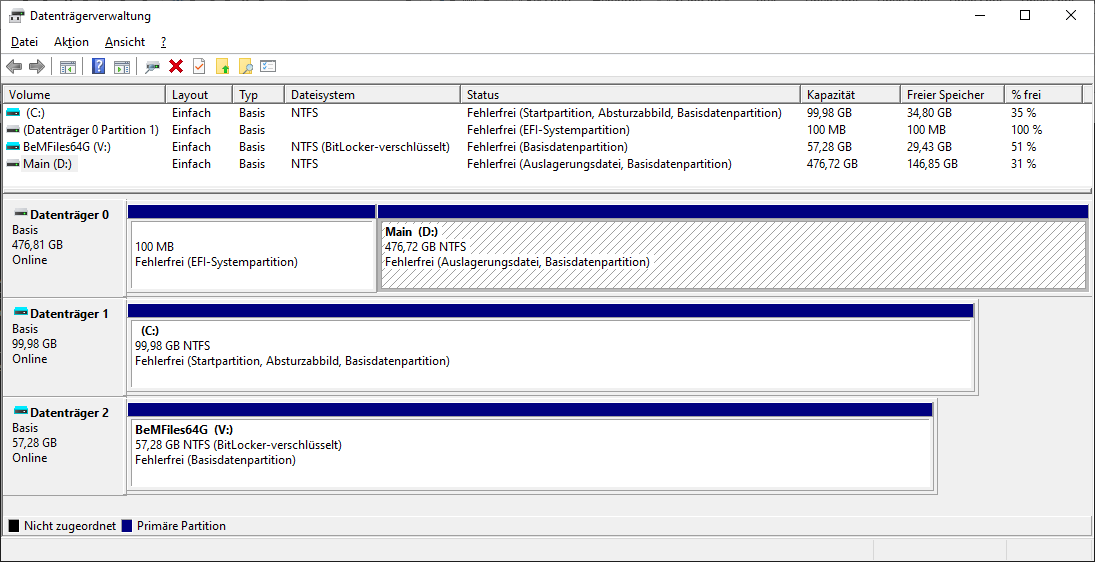Click the 476,72 GB capacity cell
The width and height of the screenshot is (1095, 562).
click(832, 164)
